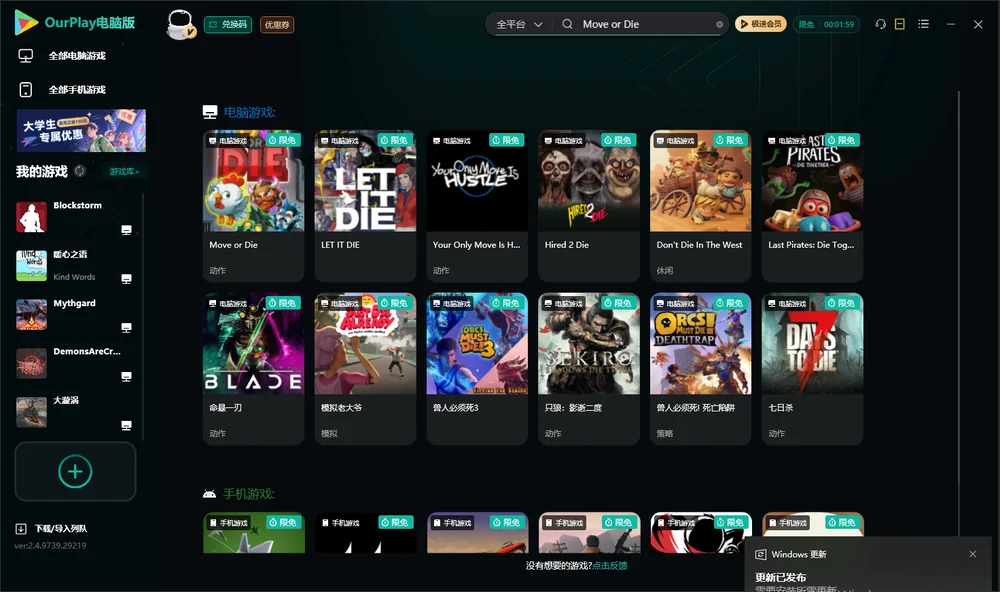Open the 七日杀 game card

(812, 369)
